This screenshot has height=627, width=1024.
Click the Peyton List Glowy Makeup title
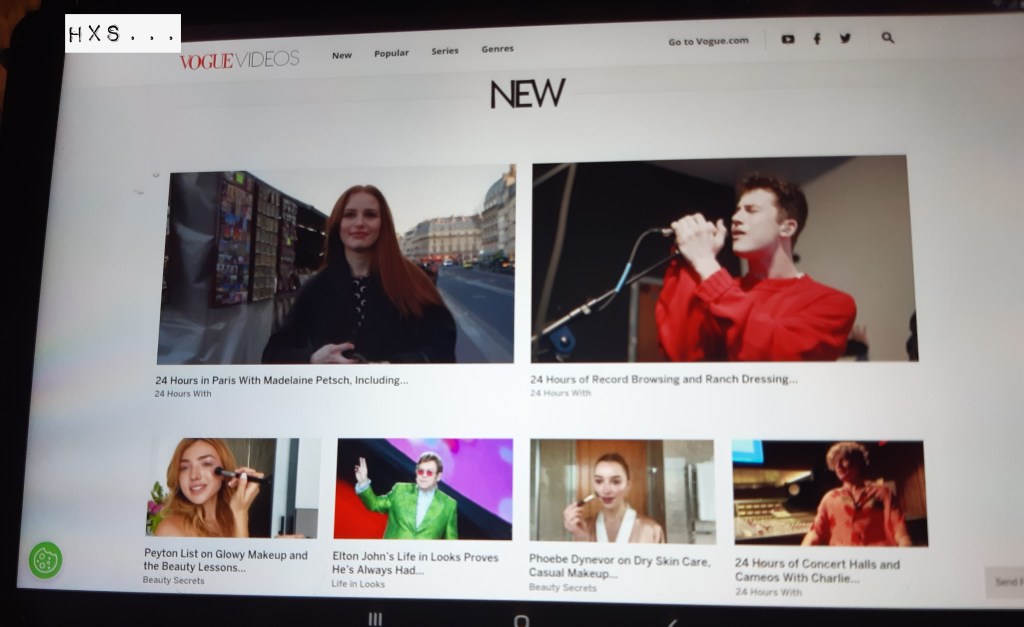click(x=225, y=560)
